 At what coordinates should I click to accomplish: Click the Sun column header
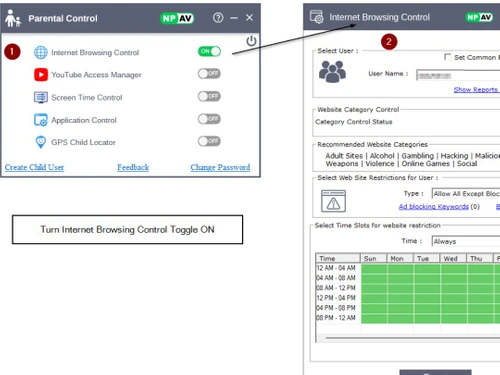(x=373, y=258)
